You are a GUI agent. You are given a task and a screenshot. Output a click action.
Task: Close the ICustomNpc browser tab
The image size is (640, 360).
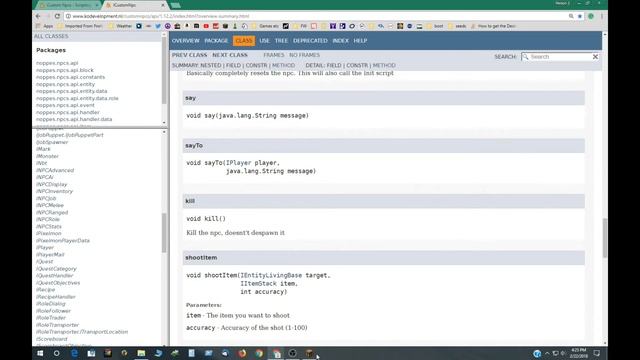pos(163,5)
